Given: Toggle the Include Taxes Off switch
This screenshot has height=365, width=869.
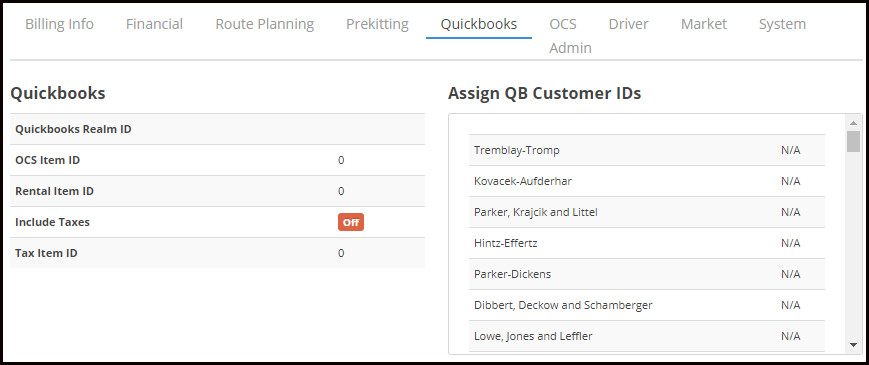Looking at the screenshot, I should click(x=351, y=222).
